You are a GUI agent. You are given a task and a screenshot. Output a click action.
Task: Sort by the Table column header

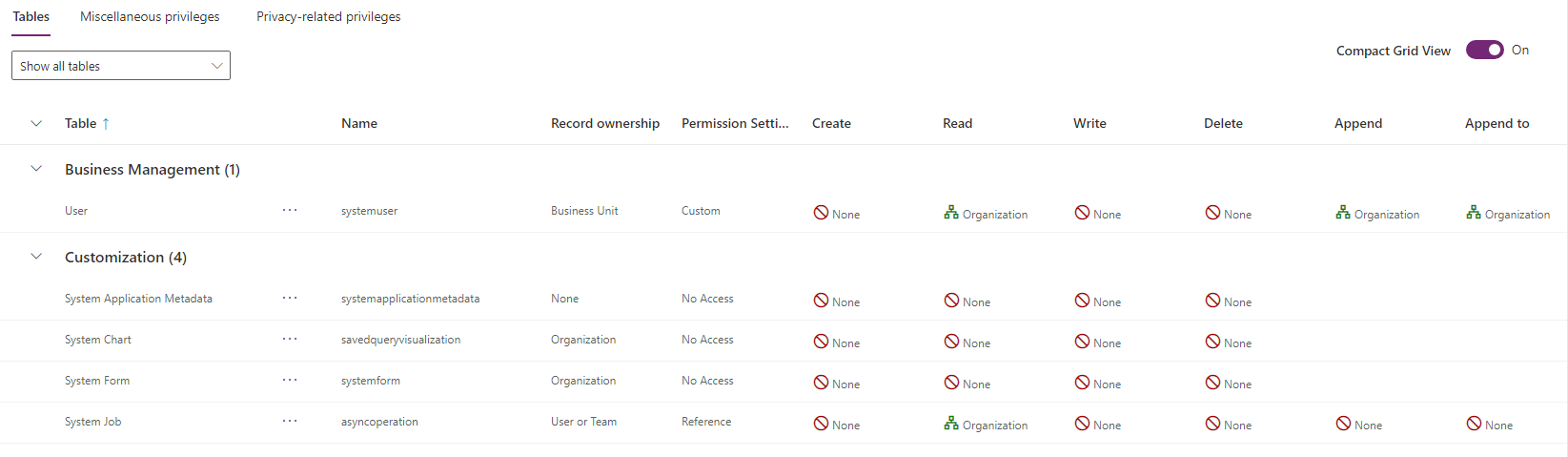(x=81, y=123)
